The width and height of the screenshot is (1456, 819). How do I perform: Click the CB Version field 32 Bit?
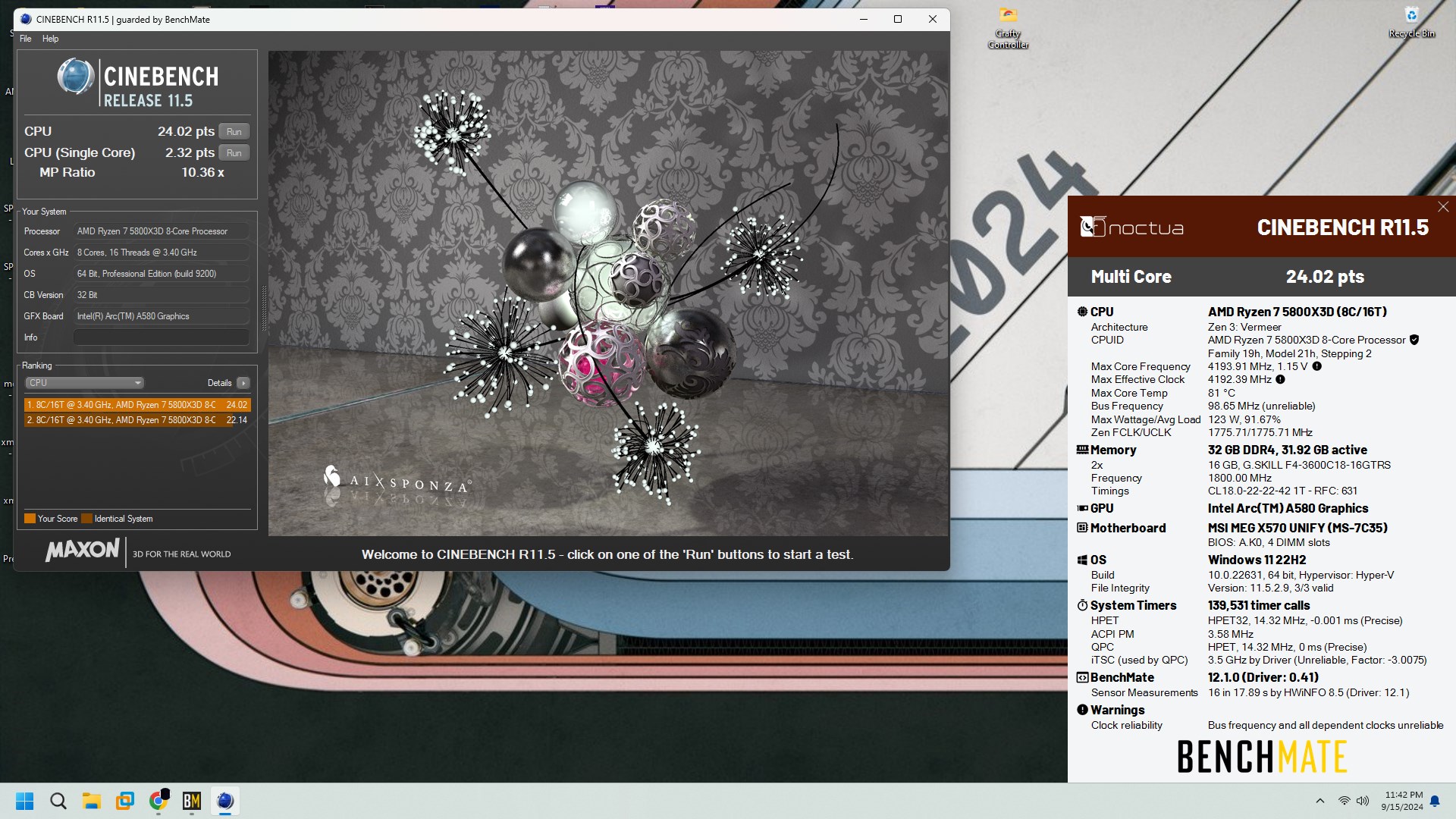pos(161,295)
